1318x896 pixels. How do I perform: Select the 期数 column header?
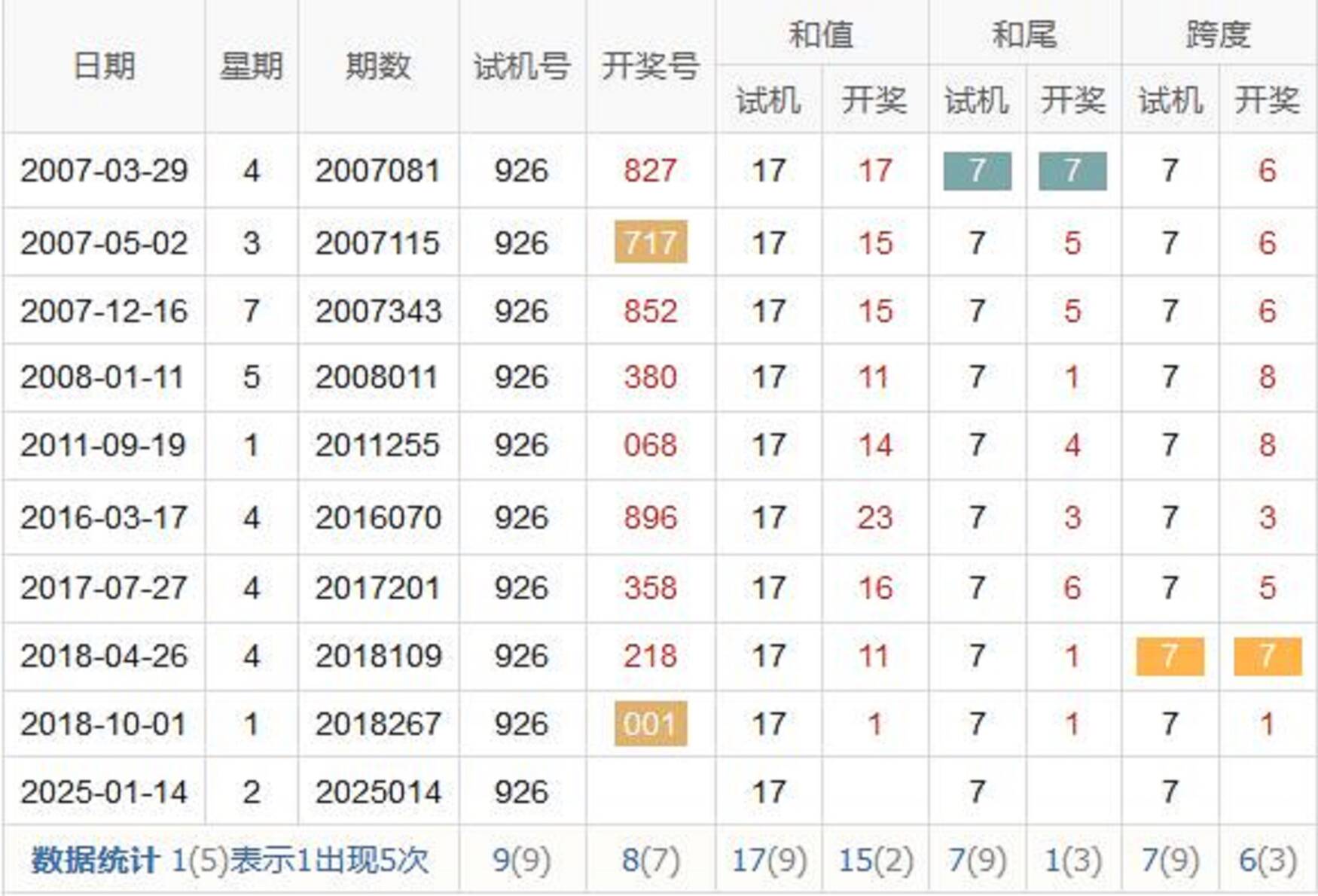pos(377,66)
